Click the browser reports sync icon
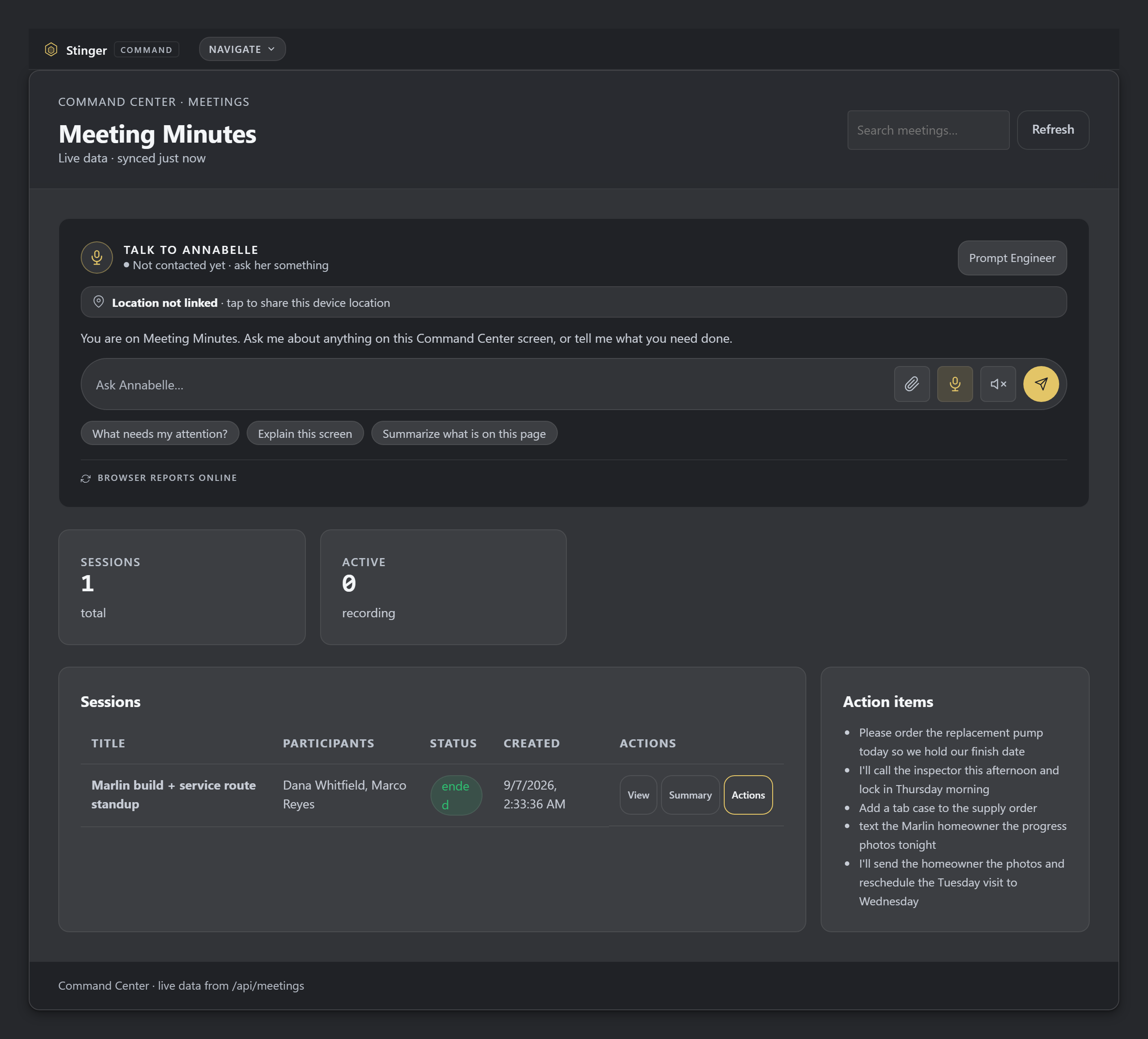This screenshot has width=1148, height=1039. 86,479
